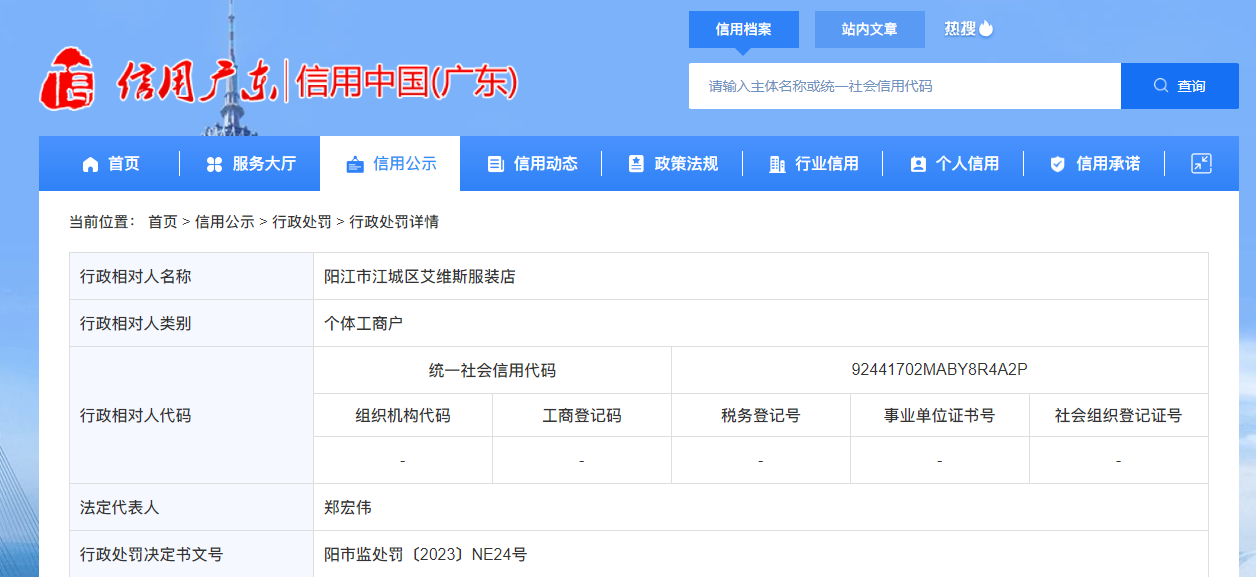
Task: Click the 行业信用 building icon
Action: [777, 164]
